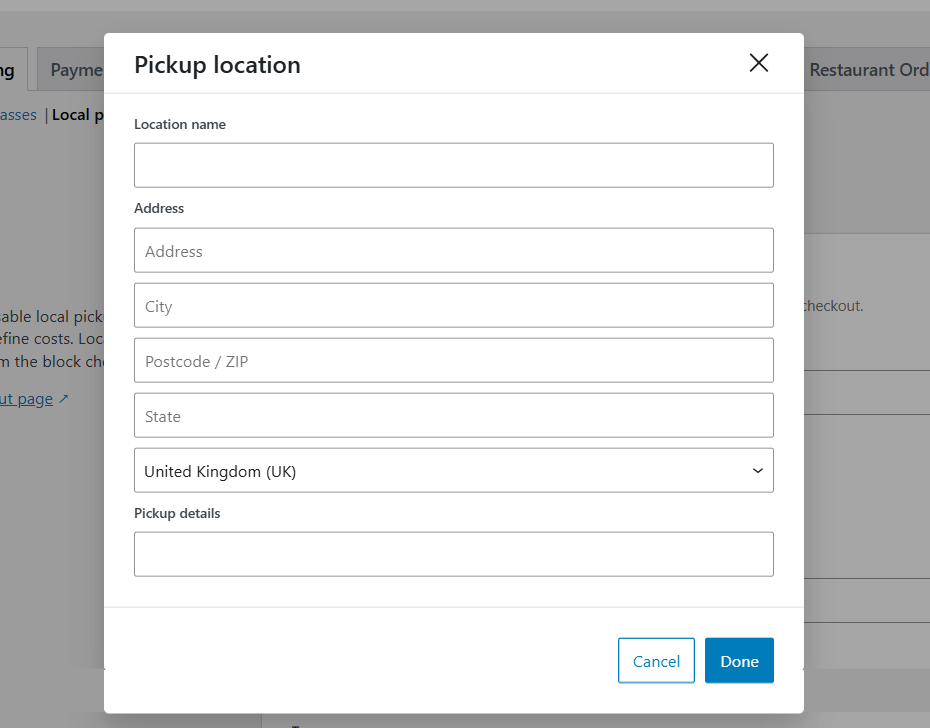Click the State input box

pyautogui.click(x=453, y=415)
